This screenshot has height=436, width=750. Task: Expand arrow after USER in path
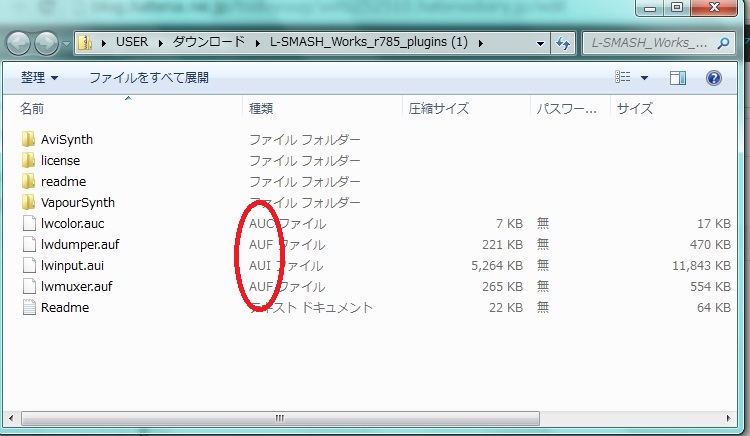point(161,43)
